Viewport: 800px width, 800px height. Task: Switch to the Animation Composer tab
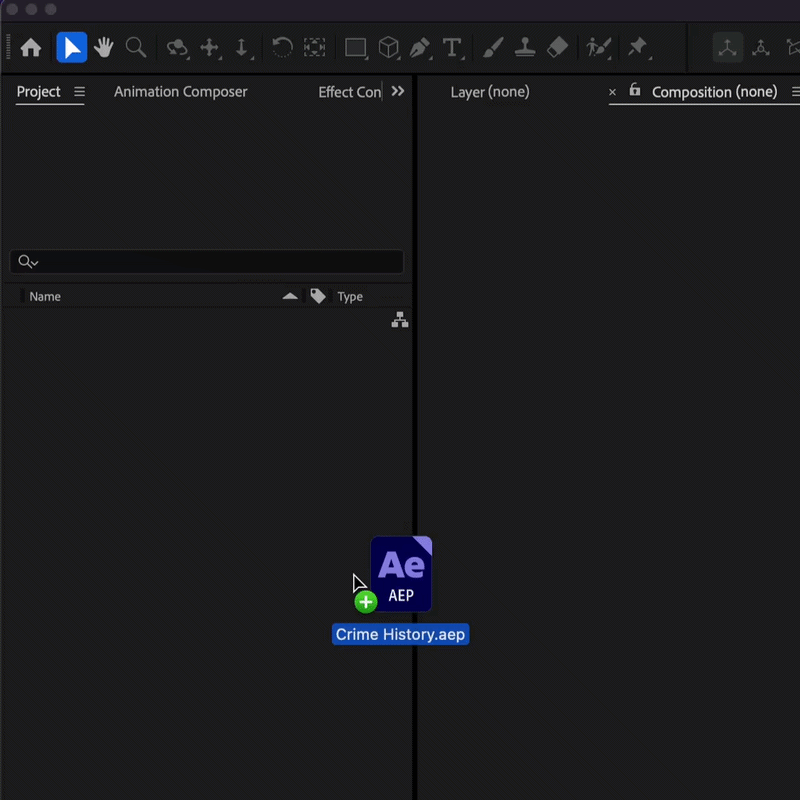pyautogui.click(x=181, y=92)
